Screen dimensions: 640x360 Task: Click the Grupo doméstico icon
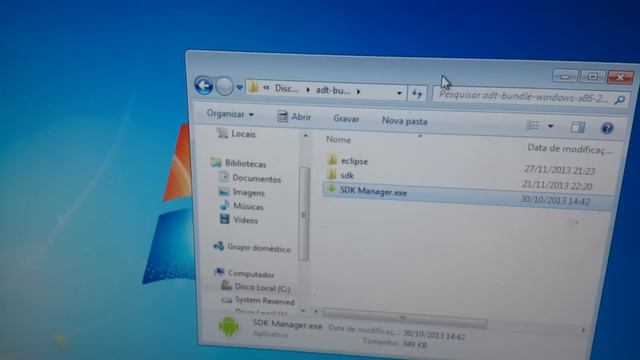[x=219, y=246]
